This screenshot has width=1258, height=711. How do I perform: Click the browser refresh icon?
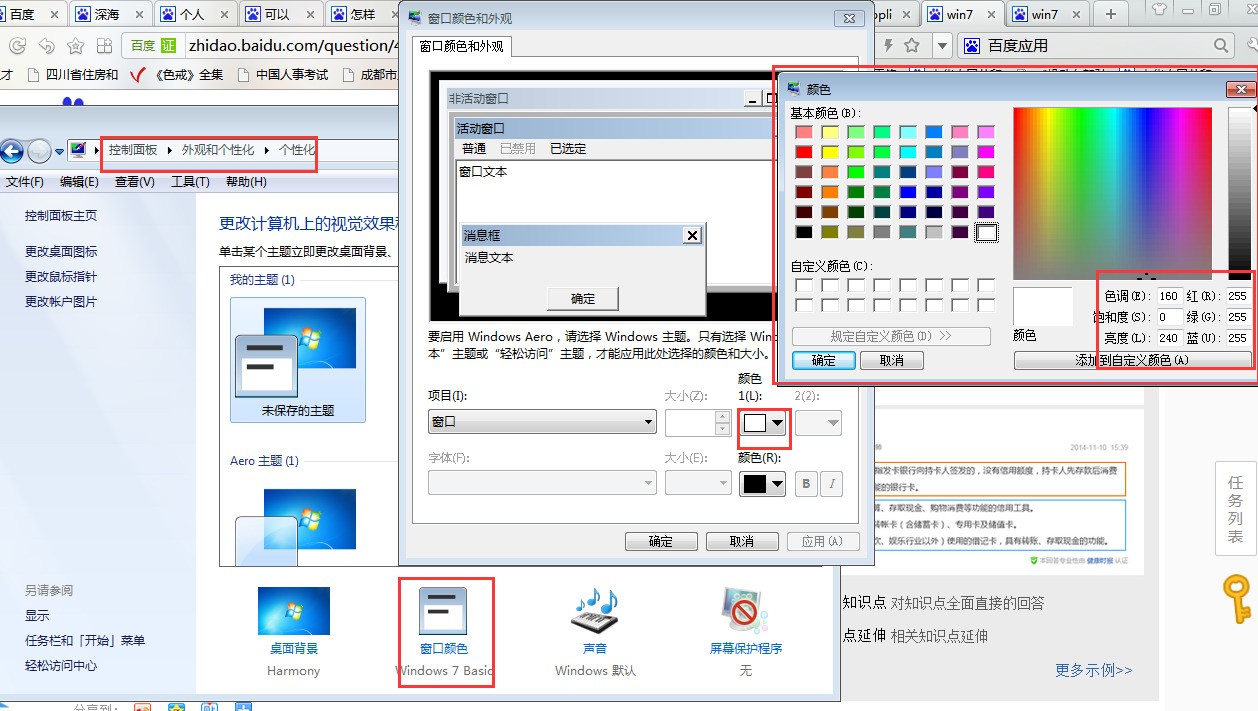point(18,46)
